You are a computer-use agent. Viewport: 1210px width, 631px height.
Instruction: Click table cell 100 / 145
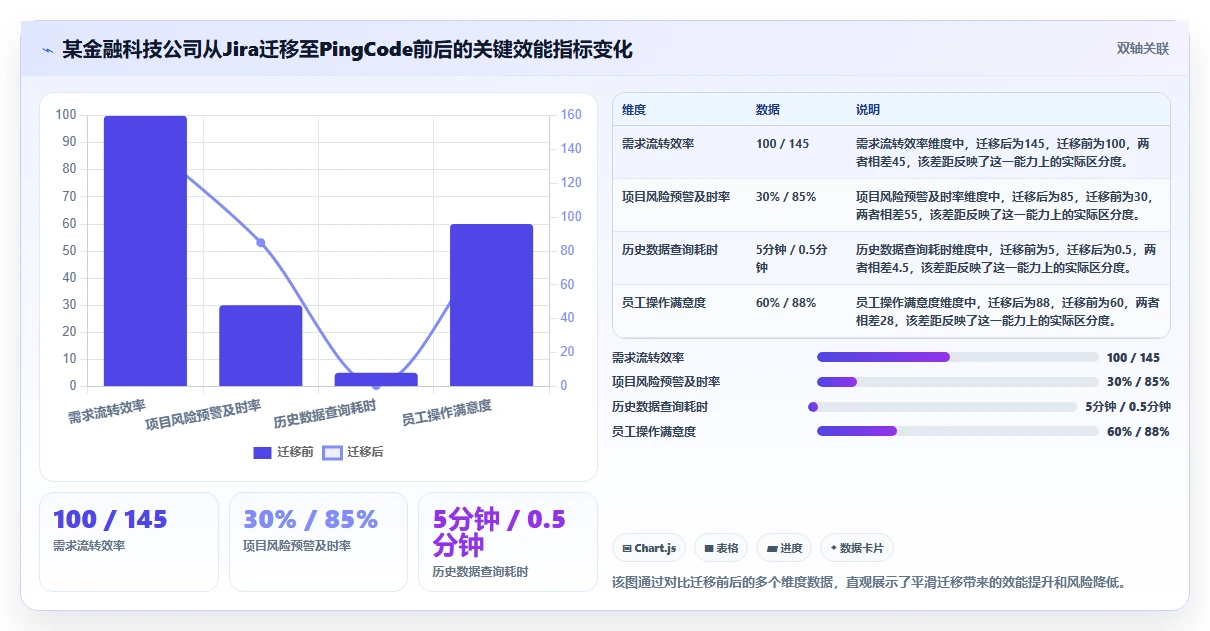(x=783, y=144)
